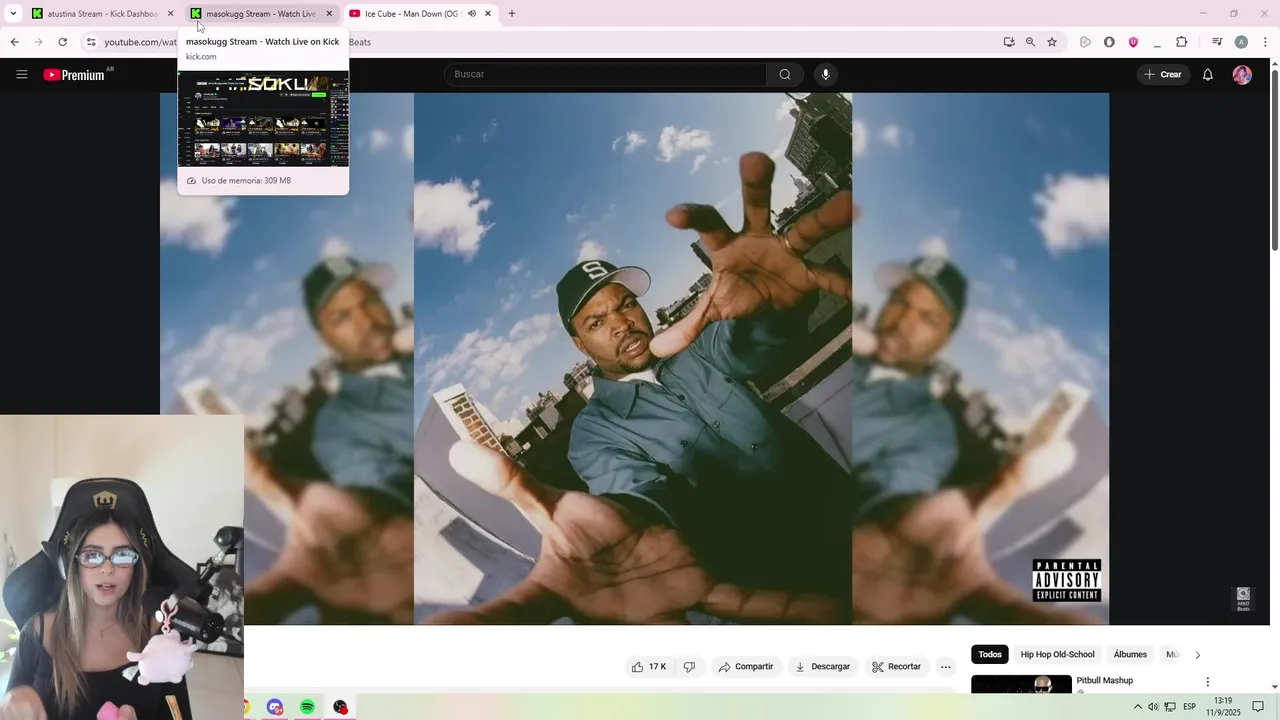Dislike the Ice Cube video
The height and width of the screenshot is (720, 1280).
tap(689, 667)
